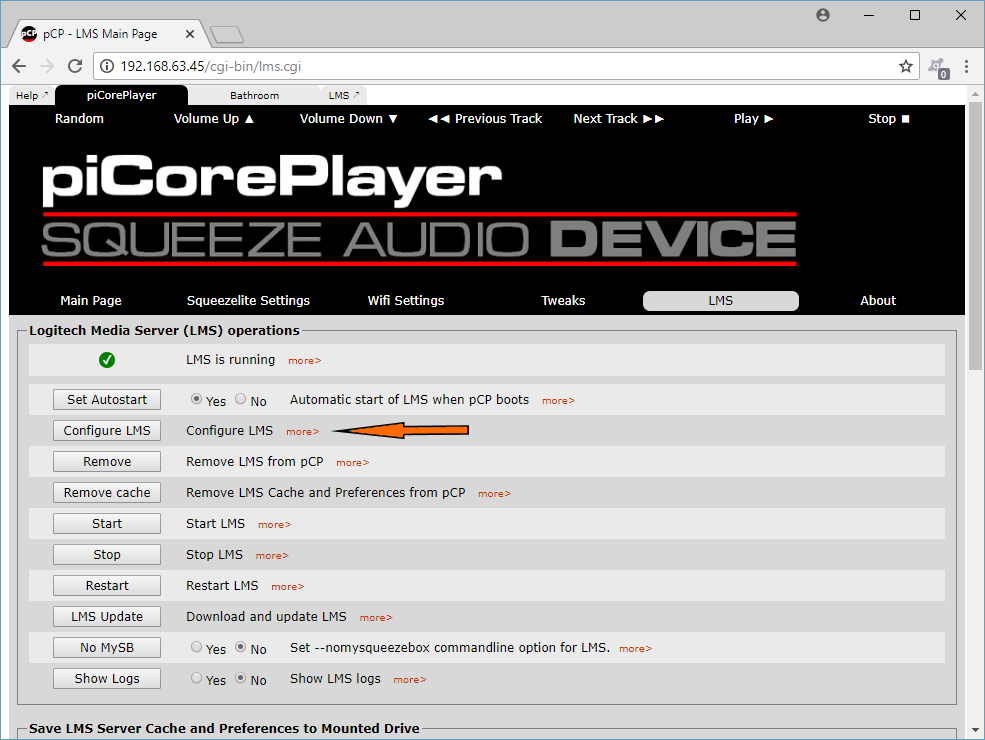
Task: Click the scrollbar down arrow
Action: pyautogui.click(x=975, y=730)
